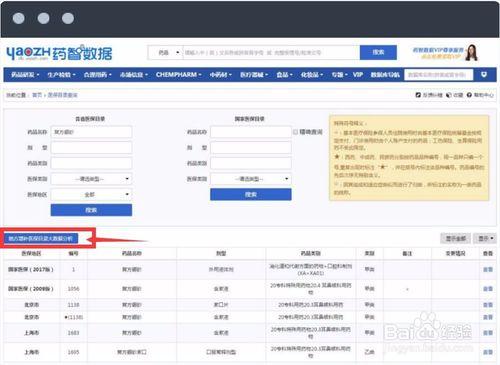This screenshot has width=500, height=365.
Task: Open view link for 国家医保 (2017版) row
Action: [x=488, y=269]
